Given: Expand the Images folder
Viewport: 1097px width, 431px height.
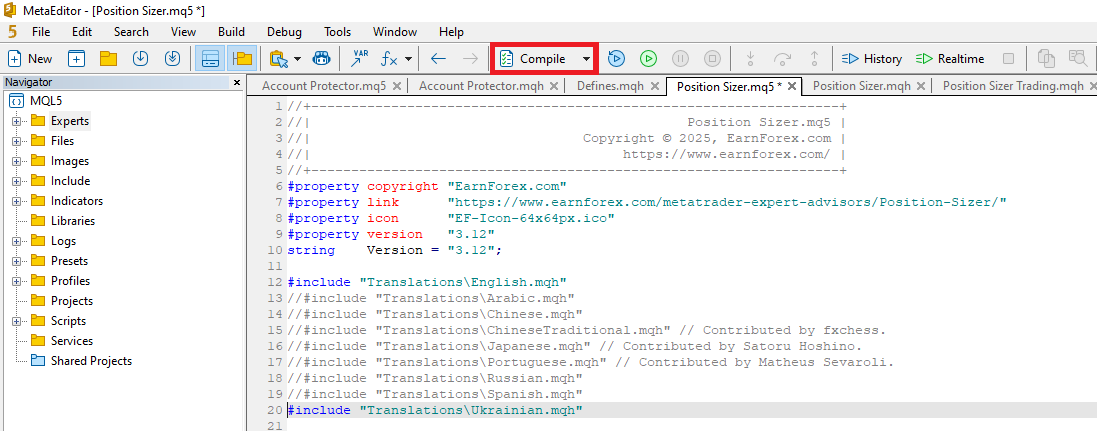Looking at the screenshot, I should pyautogui.click(x=16, y=161).
